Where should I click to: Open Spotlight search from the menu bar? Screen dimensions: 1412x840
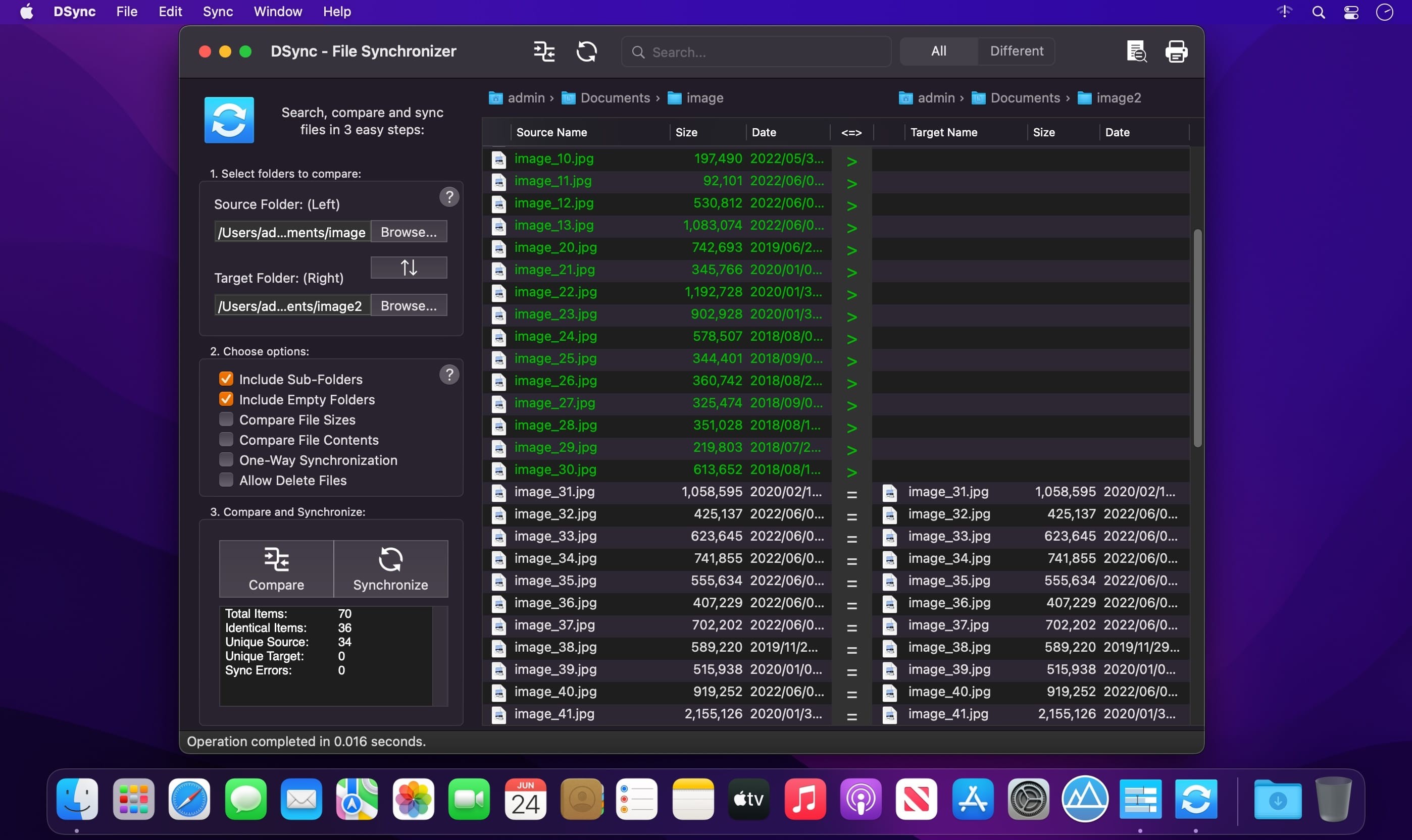pos(1318,11)
